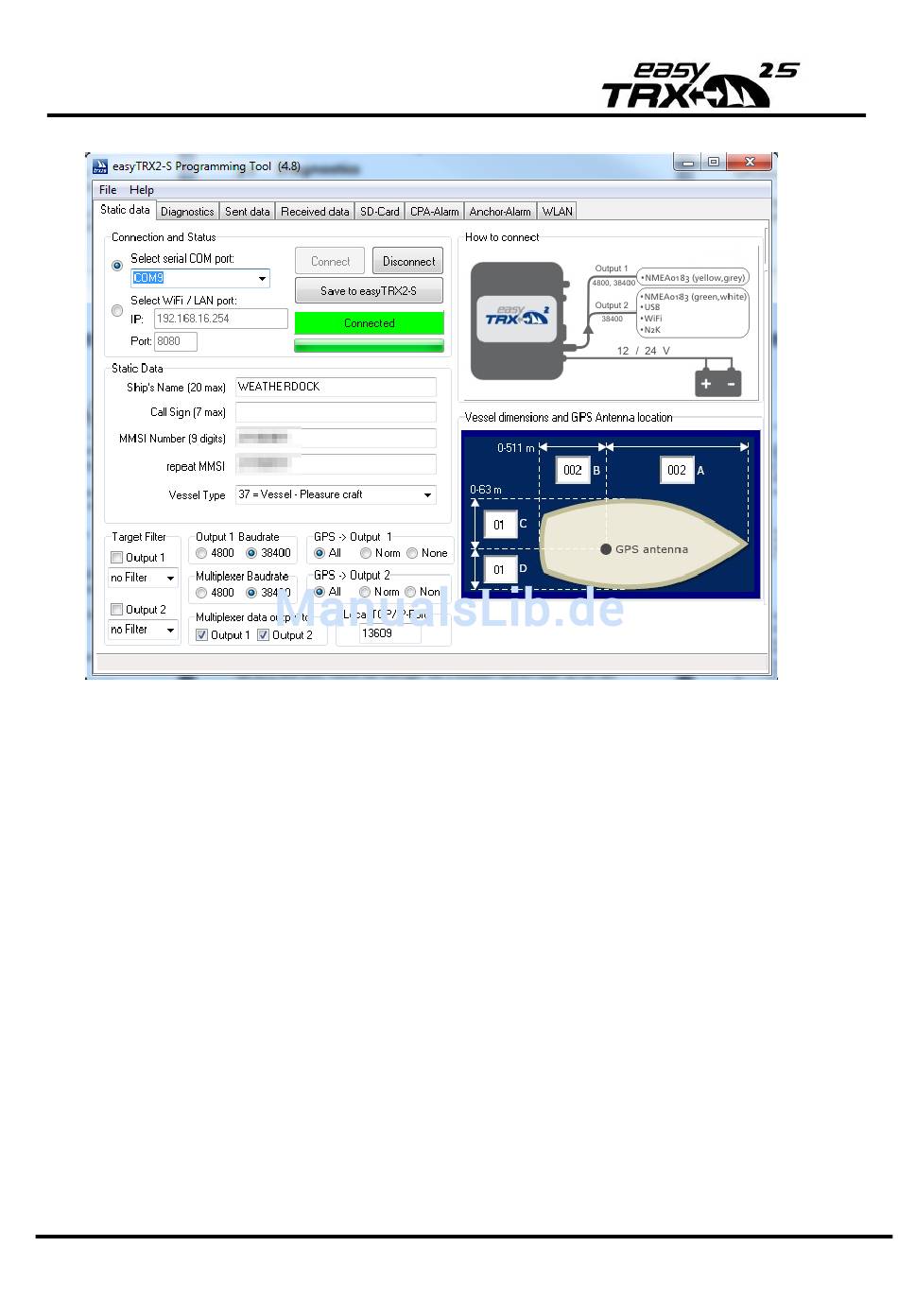Viewport: 898px width, 1316px height.
Task: Click the easyTRX device image in connection diagram
Action: click(519, 321)
